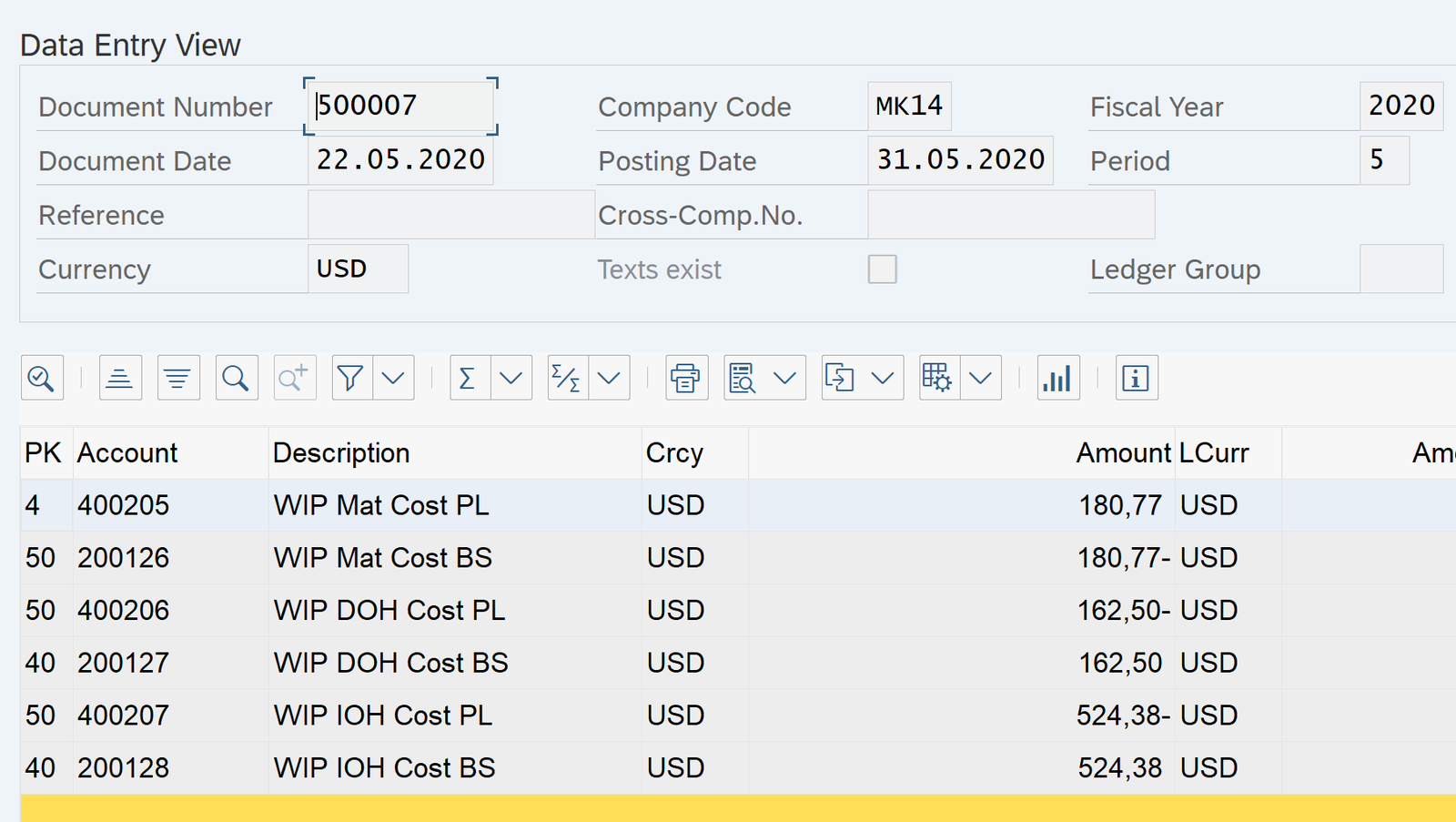The width and height of the screenshot is (1456, 822).
Task: Click the Amount column header
Action: 1123,452
